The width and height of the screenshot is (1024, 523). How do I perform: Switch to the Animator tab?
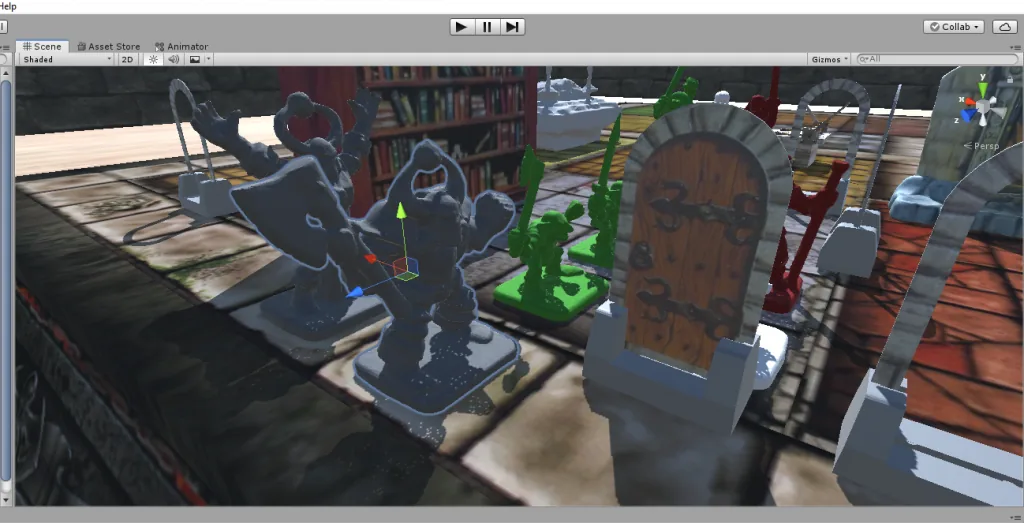point(182,46)
